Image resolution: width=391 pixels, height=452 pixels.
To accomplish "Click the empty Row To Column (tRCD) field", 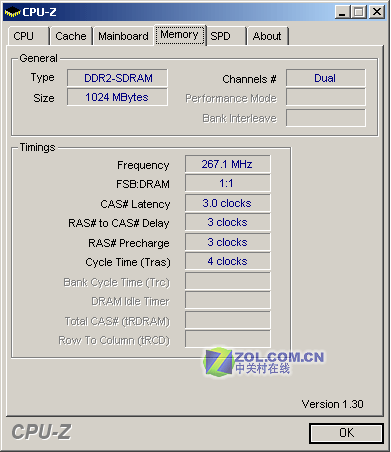I will pos(228,339).
